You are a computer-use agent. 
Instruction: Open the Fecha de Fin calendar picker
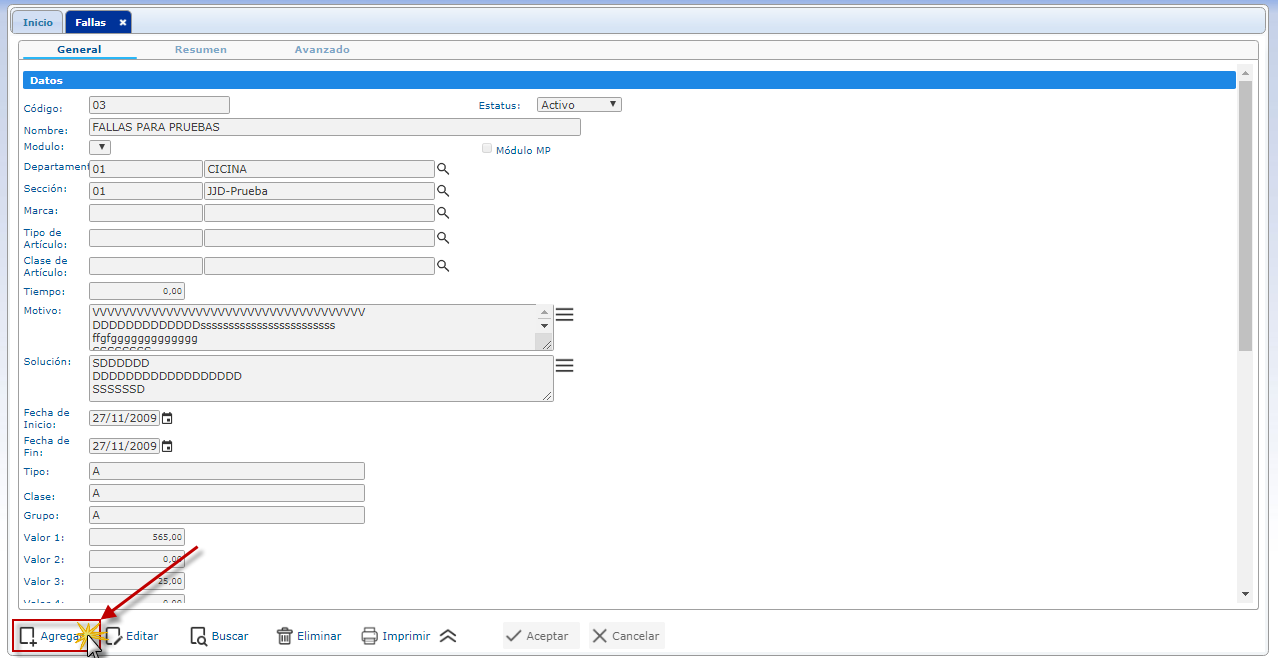tap(167, 446)
